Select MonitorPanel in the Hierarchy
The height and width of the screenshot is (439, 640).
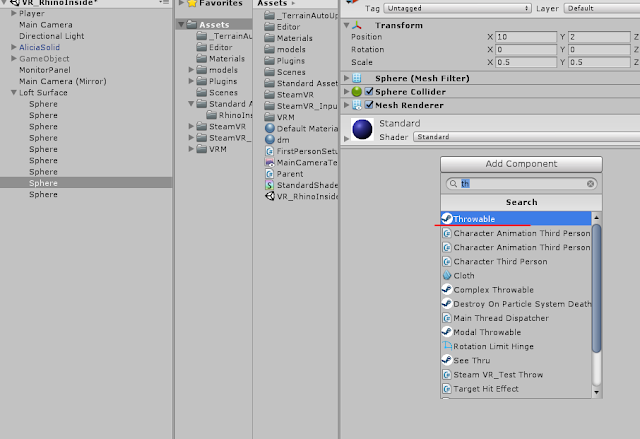point(45,70)
